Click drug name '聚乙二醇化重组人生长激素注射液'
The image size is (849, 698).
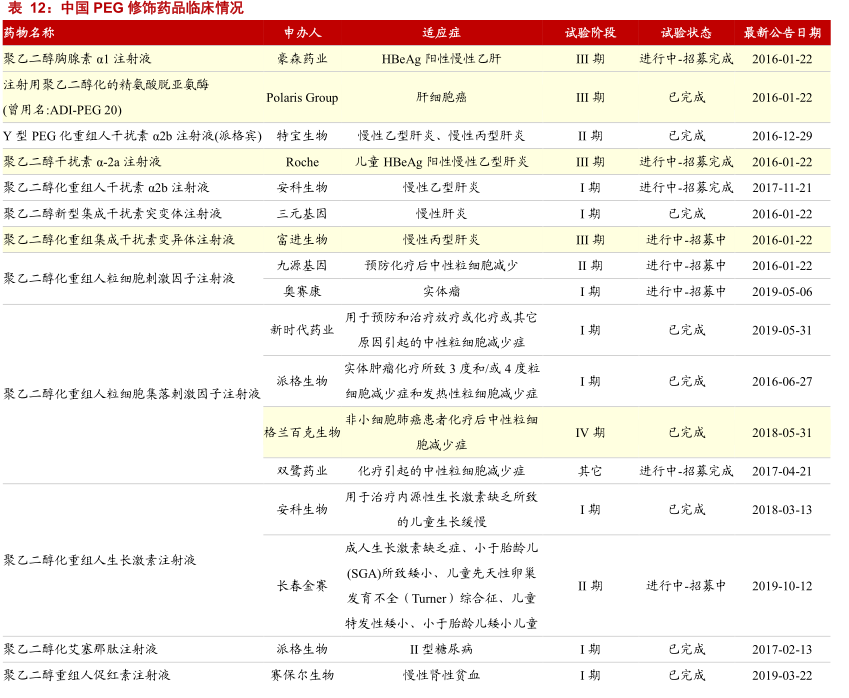click(x=100, y=560)
